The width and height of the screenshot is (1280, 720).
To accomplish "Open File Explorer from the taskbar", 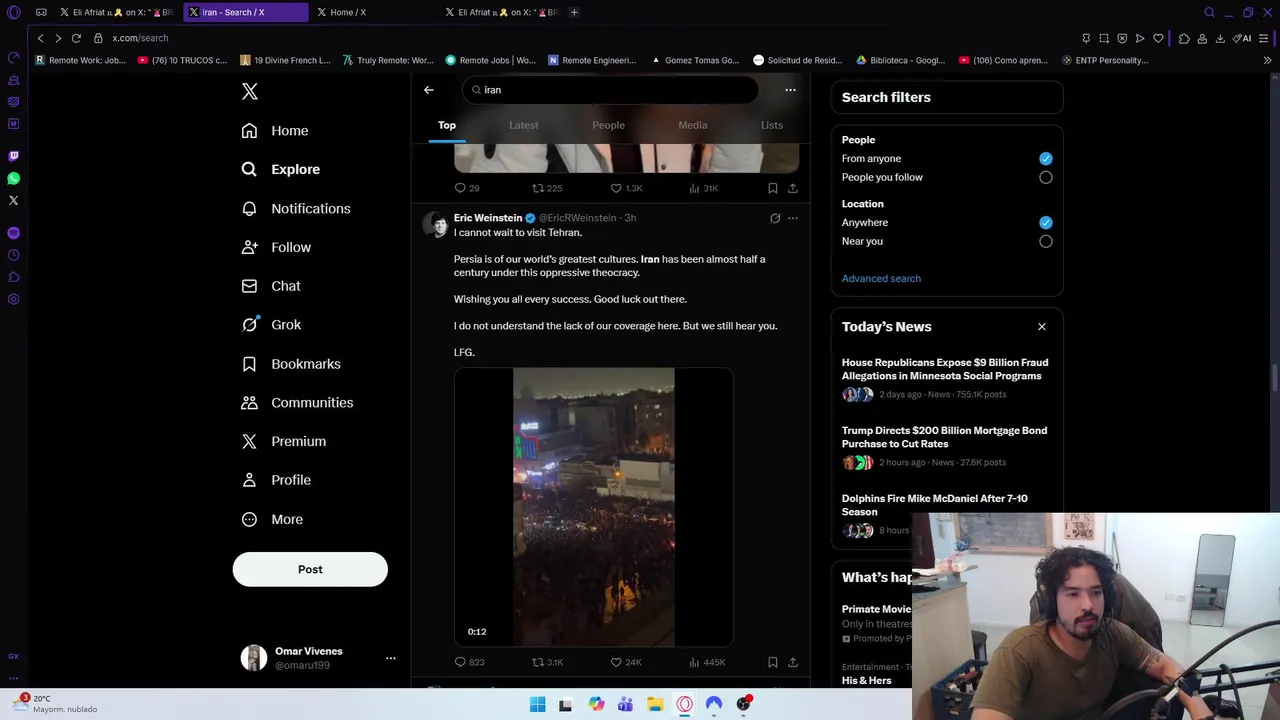I will [655, 704].
